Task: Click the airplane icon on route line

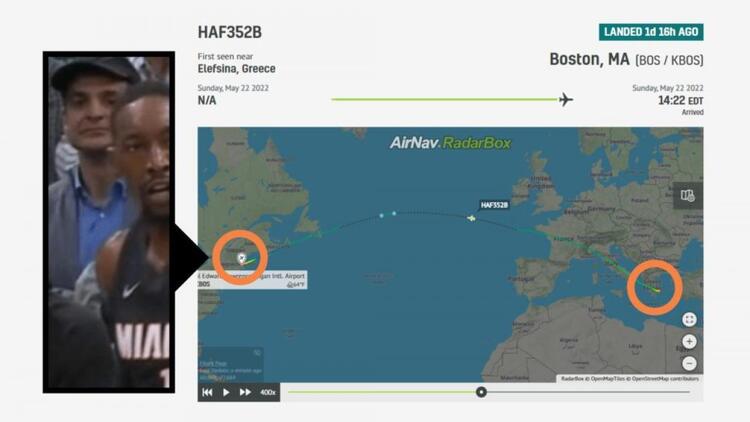Action: coord(566,100)
